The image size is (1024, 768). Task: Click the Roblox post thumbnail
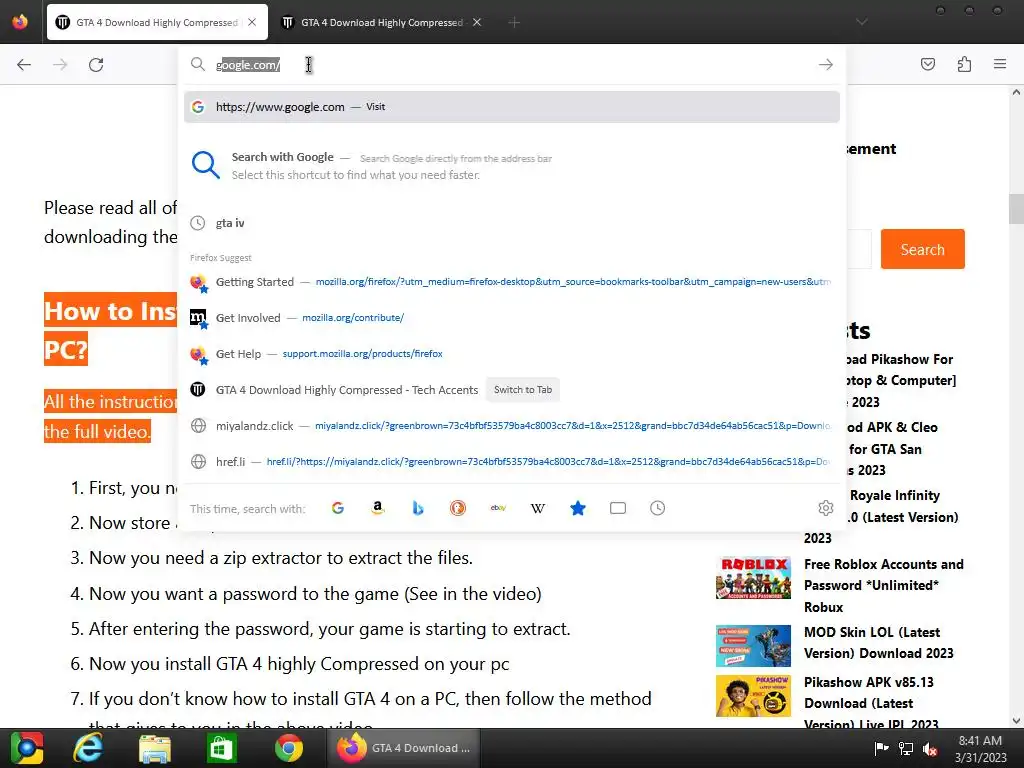(x=753, y=578)
